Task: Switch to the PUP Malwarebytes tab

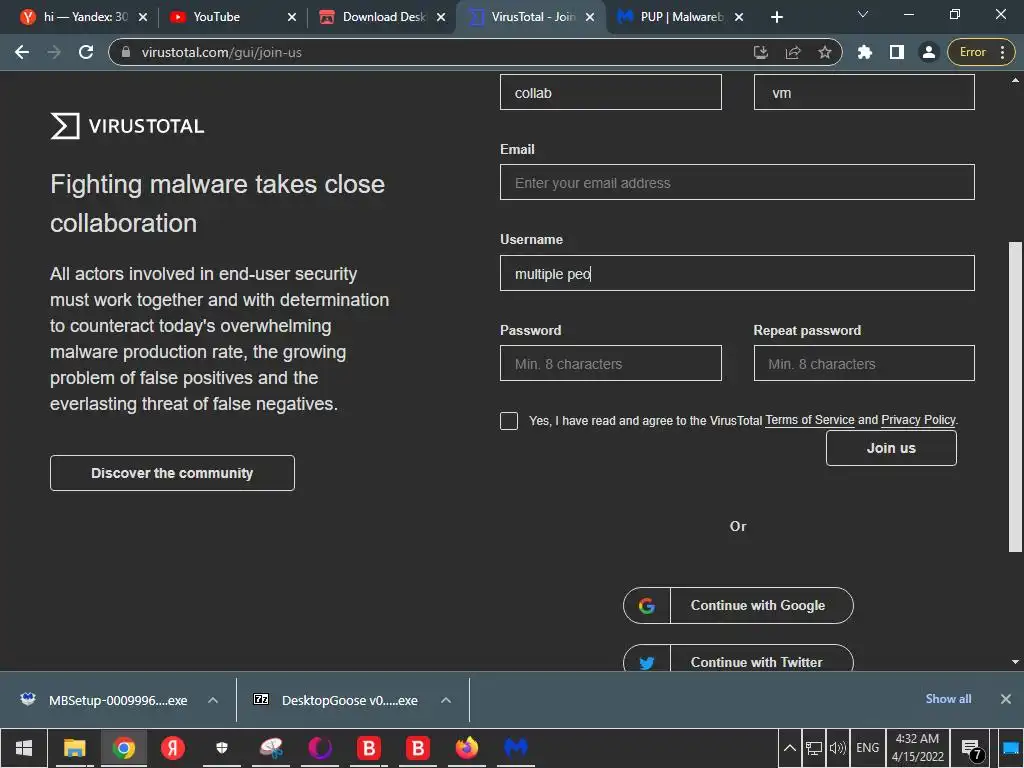Action: click(x=673, y=17)
